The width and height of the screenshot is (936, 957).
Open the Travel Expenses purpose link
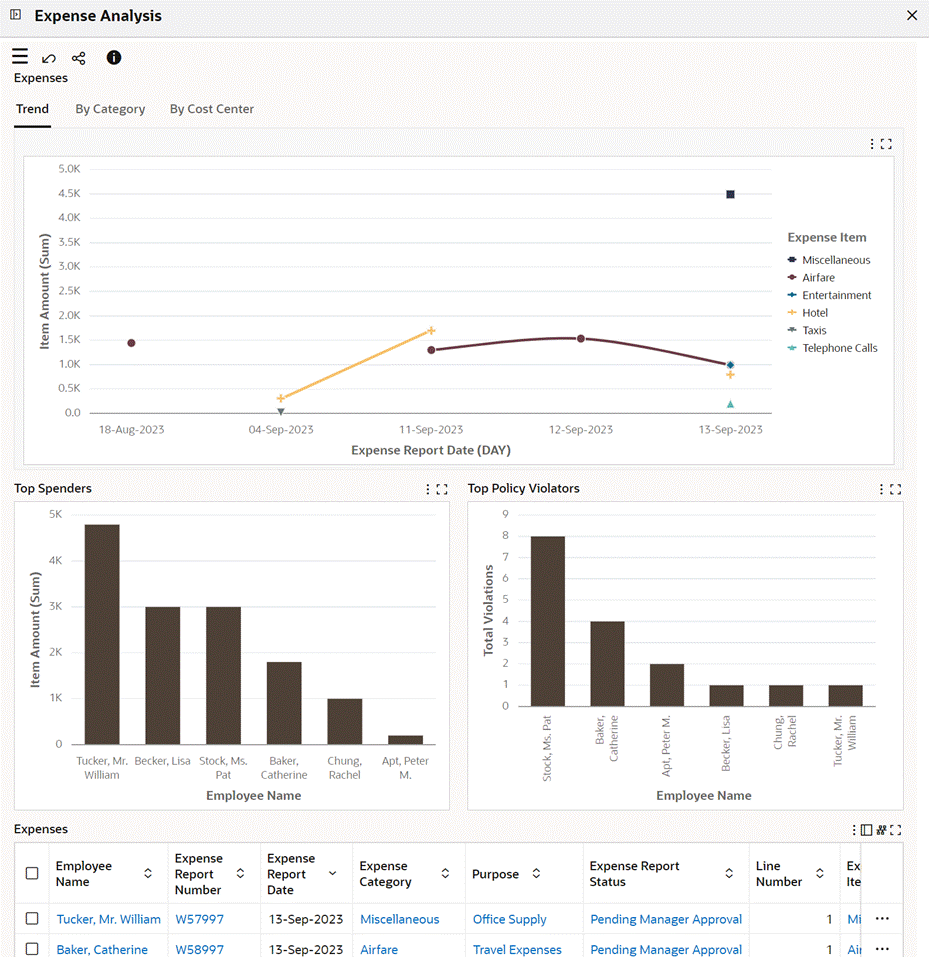[517, 950]
